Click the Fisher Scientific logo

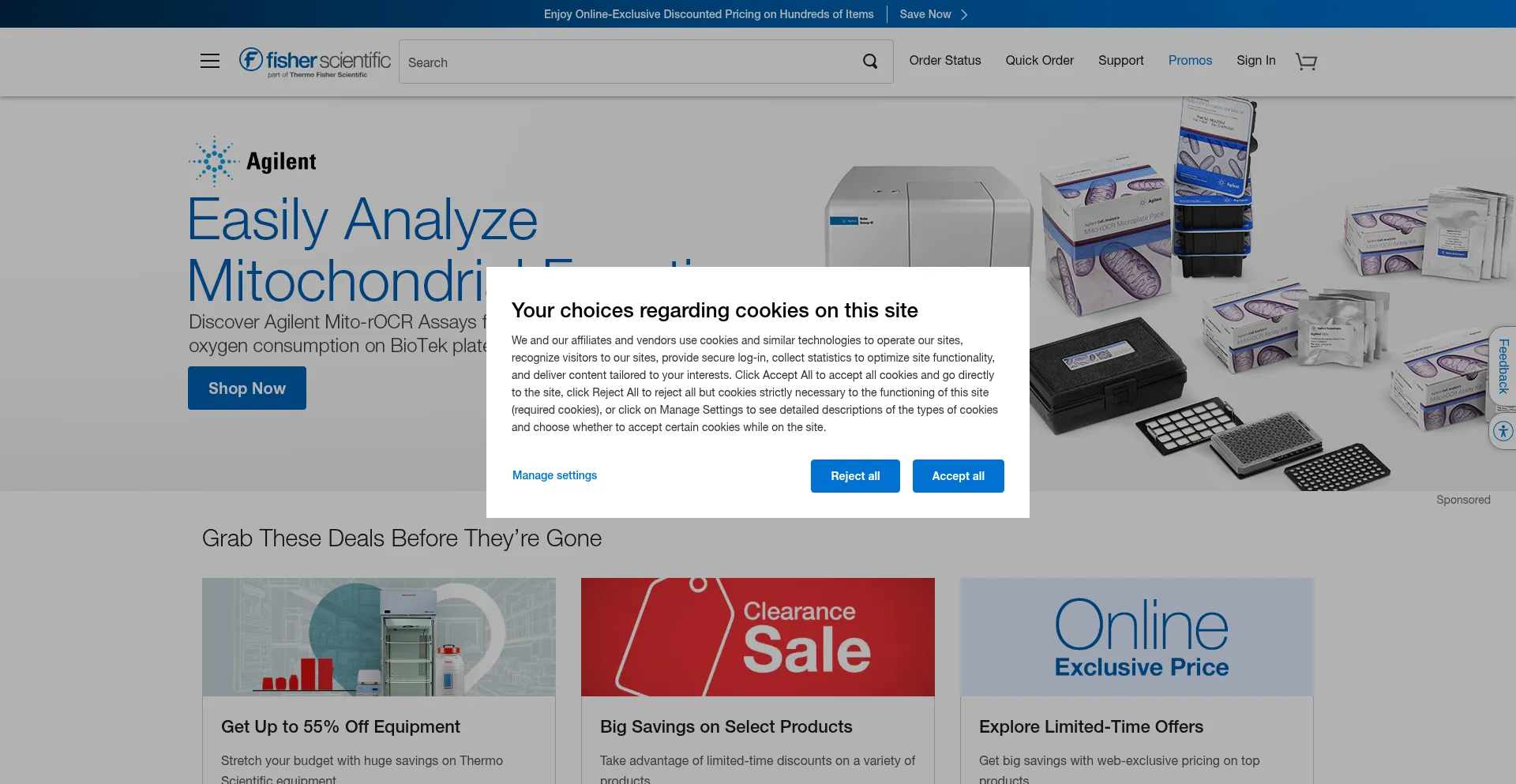[x=314, y=62]
